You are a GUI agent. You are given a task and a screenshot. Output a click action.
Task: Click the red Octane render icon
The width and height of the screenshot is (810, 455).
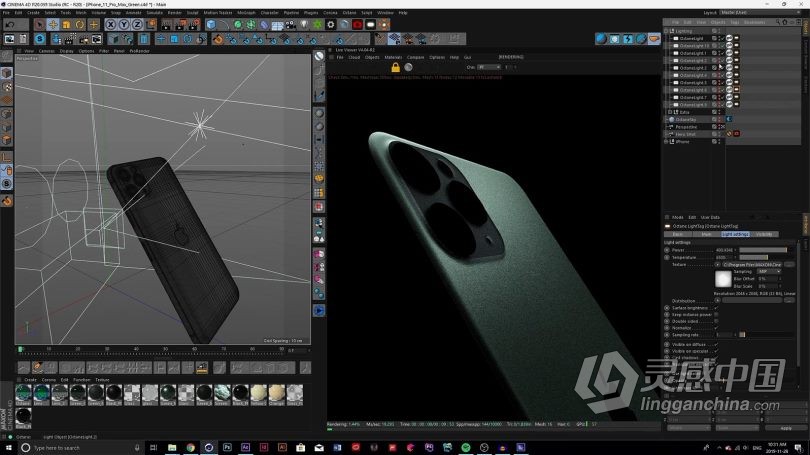click(357, 24)
